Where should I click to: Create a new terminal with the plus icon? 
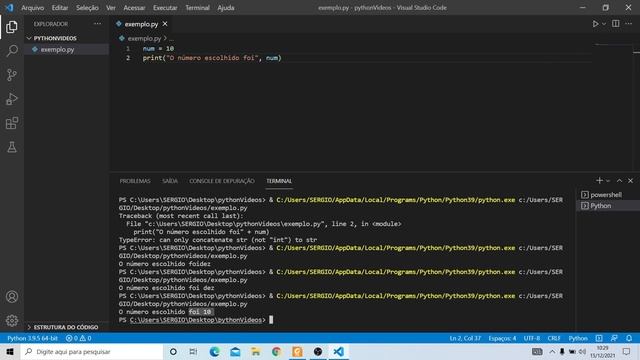point(599,180)
